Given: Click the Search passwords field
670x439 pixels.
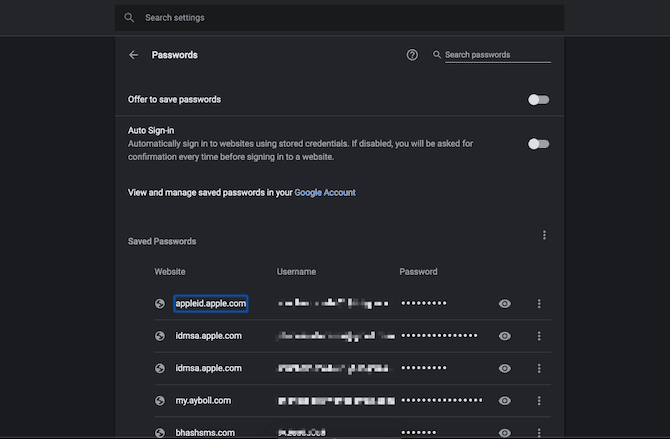Looking at the screenshot, I should coord(497,55).
